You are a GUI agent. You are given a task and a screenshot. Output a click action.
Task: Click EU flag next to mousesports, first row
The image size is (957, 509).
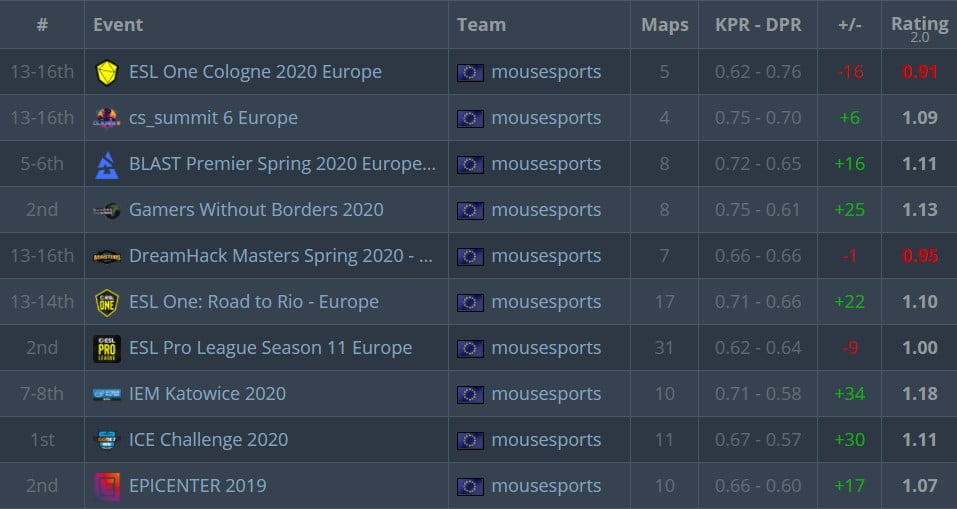pyautogui.click(x=470, y=72)
